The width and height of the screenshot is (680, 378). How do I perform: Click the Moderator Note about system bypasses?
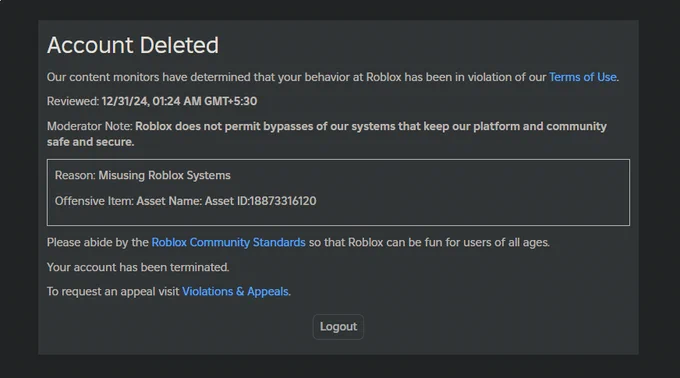click(327, 134)
